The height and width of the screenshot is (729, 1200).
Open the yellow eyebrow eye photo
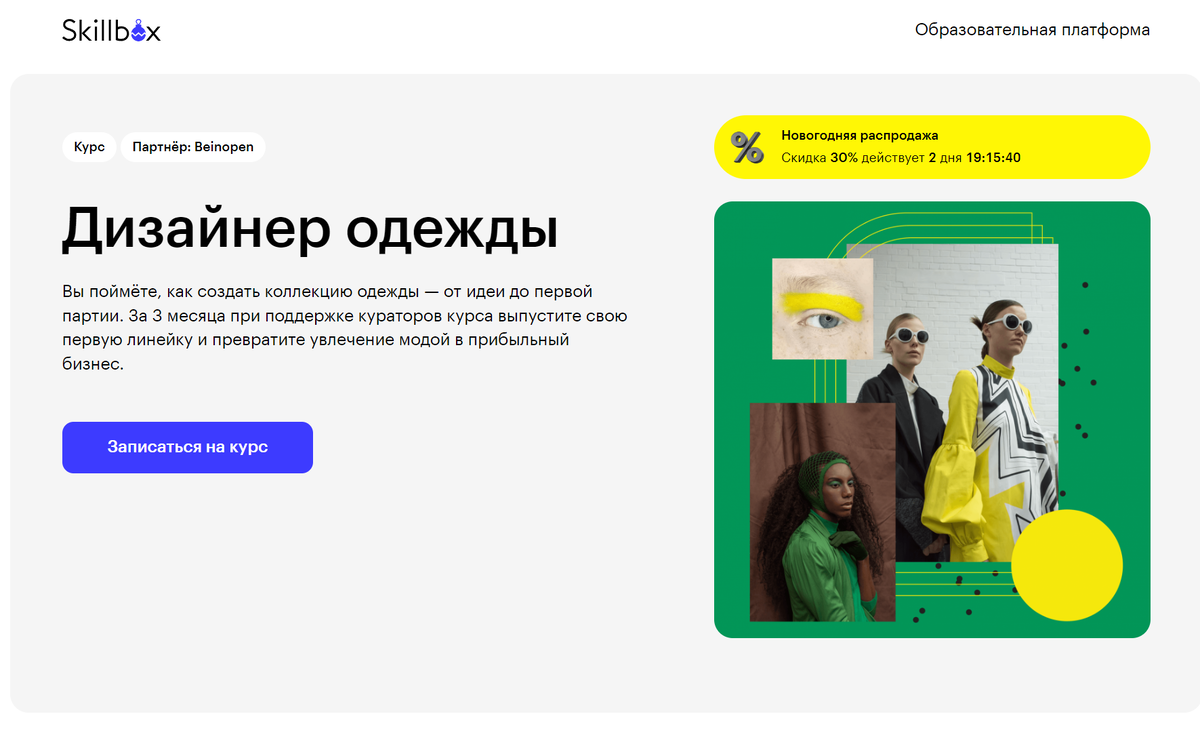[x=823, y=309]
